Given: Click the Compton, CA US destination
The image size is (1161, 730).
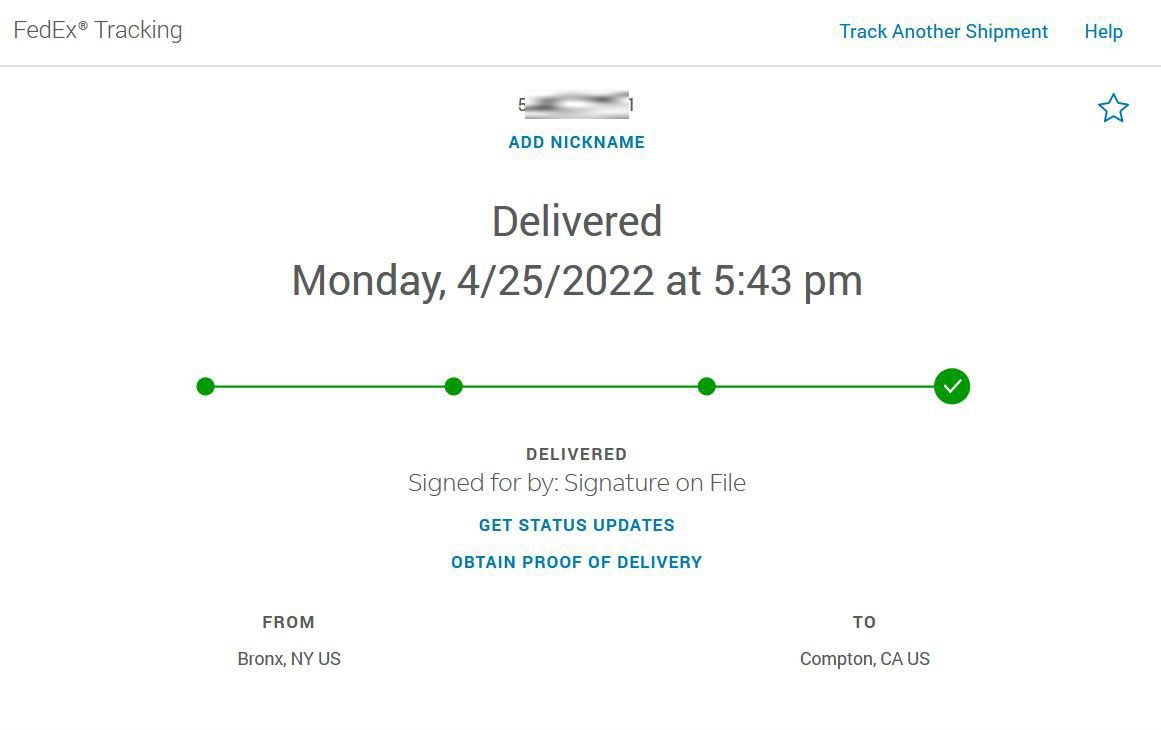Looking at the screenshot, I should 864,659.
